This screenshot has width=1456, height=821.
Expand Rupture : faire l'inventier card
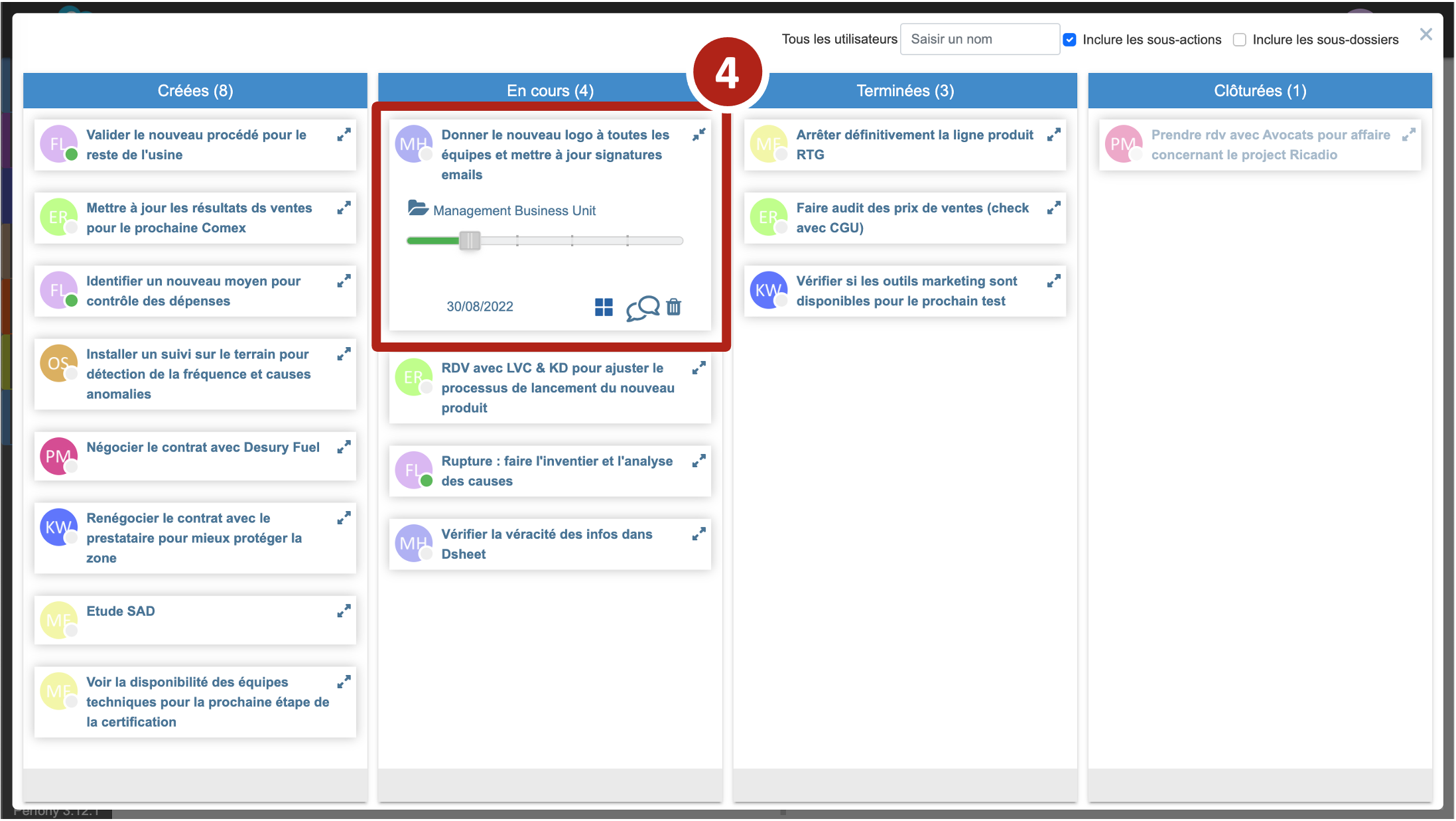pyautogui.click(x=698, y=461)
